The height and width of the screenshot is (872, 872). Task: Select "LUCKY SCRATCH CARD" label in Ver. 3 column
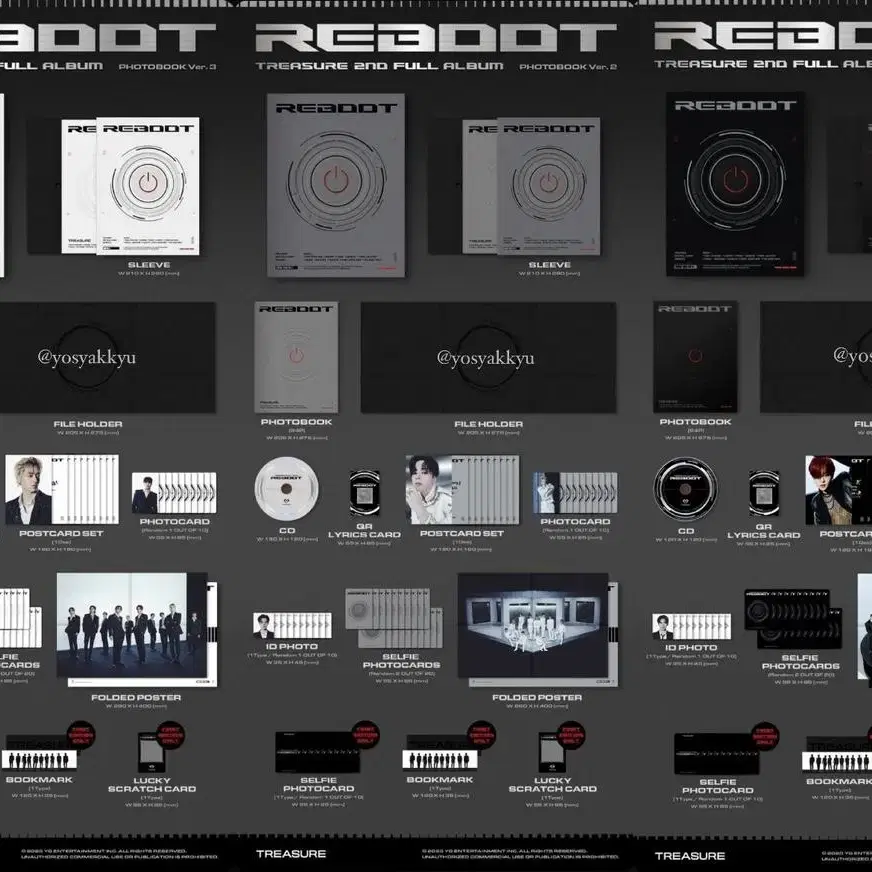pos(152,785)
